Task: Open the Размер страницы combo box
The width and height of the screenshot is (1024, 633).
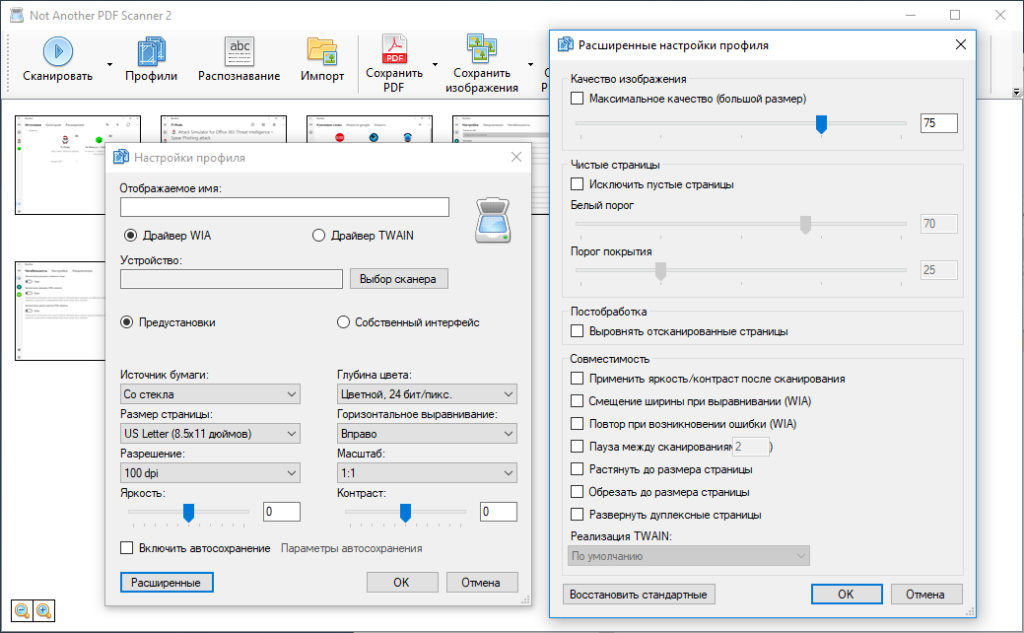Action: (210, 433)
